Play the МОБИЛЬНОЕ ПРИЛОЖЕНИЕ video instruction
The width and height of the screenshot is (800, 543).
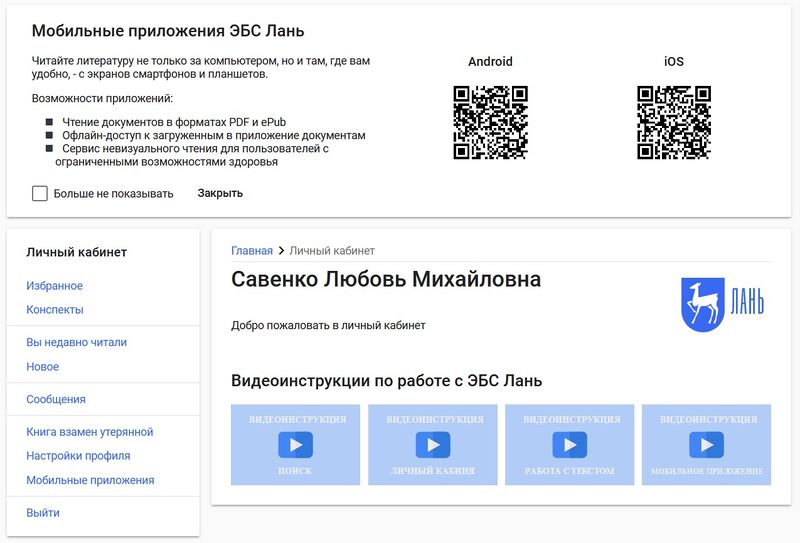point(706,445)
